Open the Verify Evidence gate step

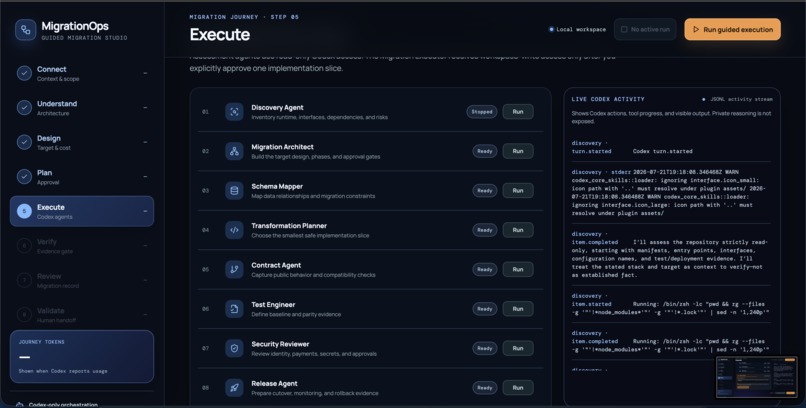click(82, 246)
